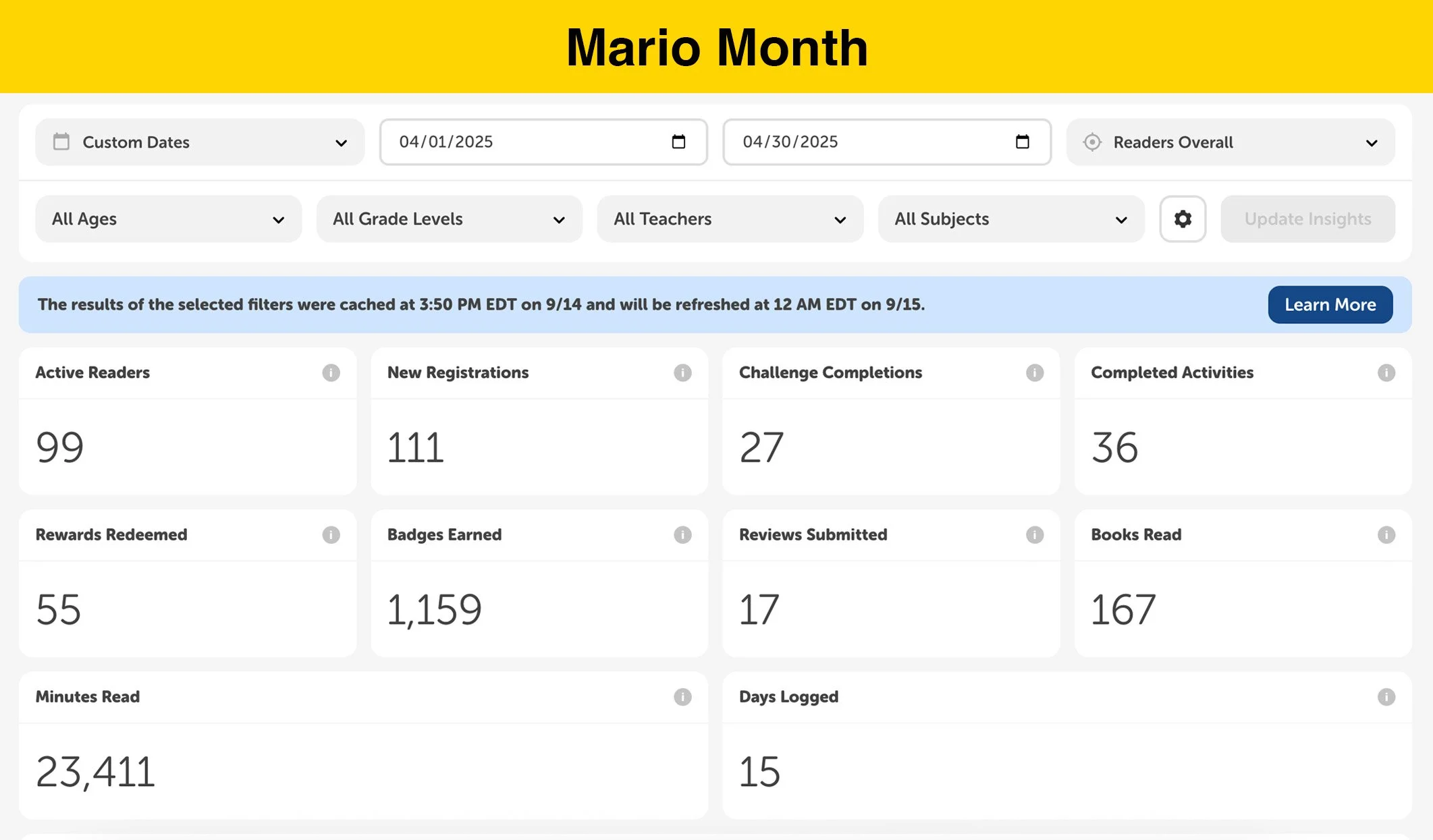The width and height of the screenshot is (1433, 840).
Task: Open the calendar picker for end date 04/30/2025
Action: tap(1023, 142)
